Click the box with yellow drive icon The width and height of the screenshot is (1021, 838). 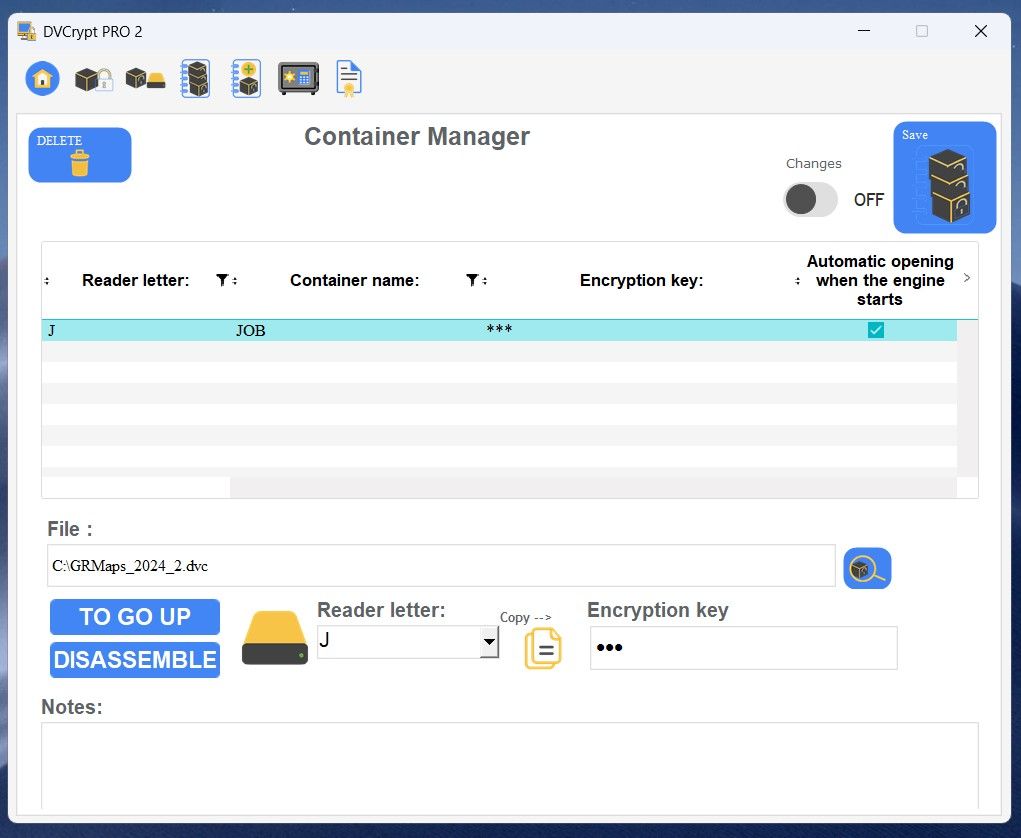pos(145,79)
